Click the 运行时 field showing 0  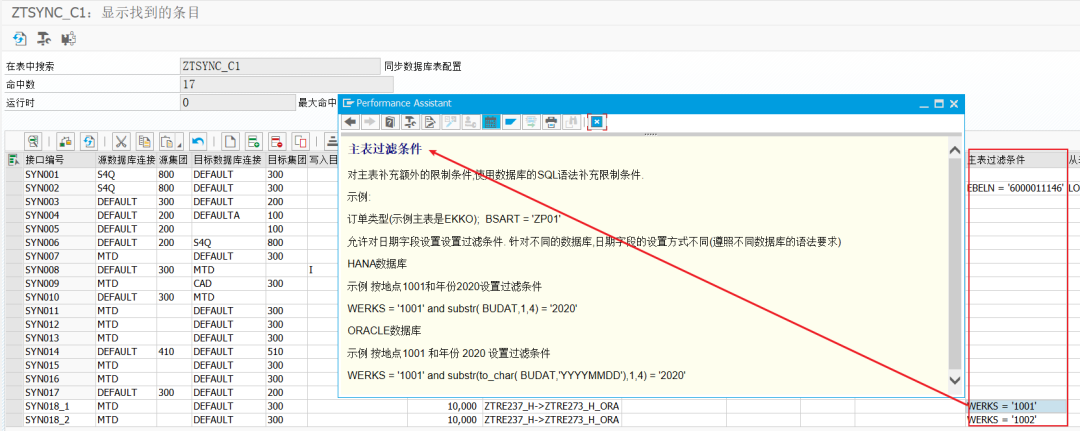click(237, 103)
